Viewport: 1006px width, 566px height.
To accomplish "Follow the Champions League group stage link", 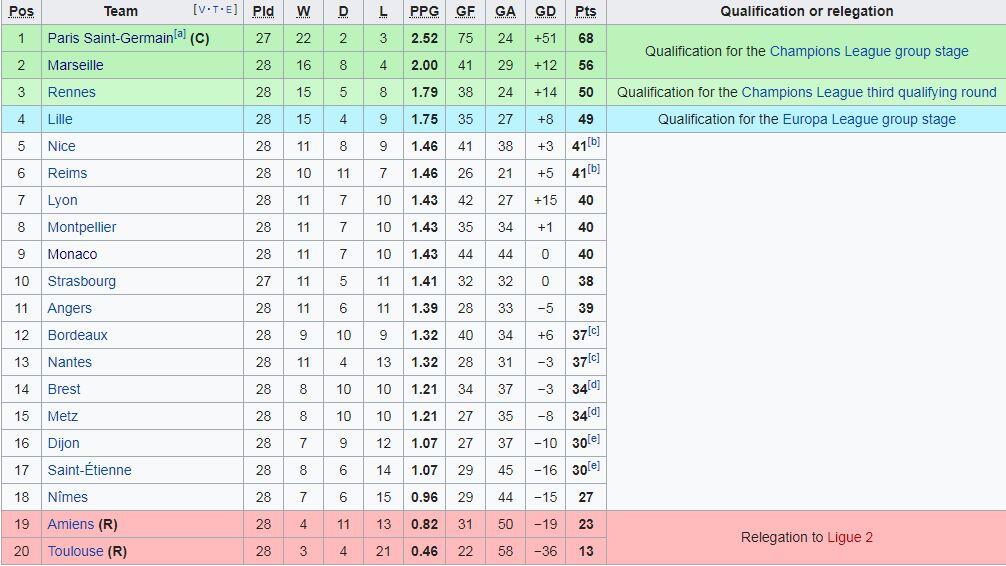I will [869, 51].
